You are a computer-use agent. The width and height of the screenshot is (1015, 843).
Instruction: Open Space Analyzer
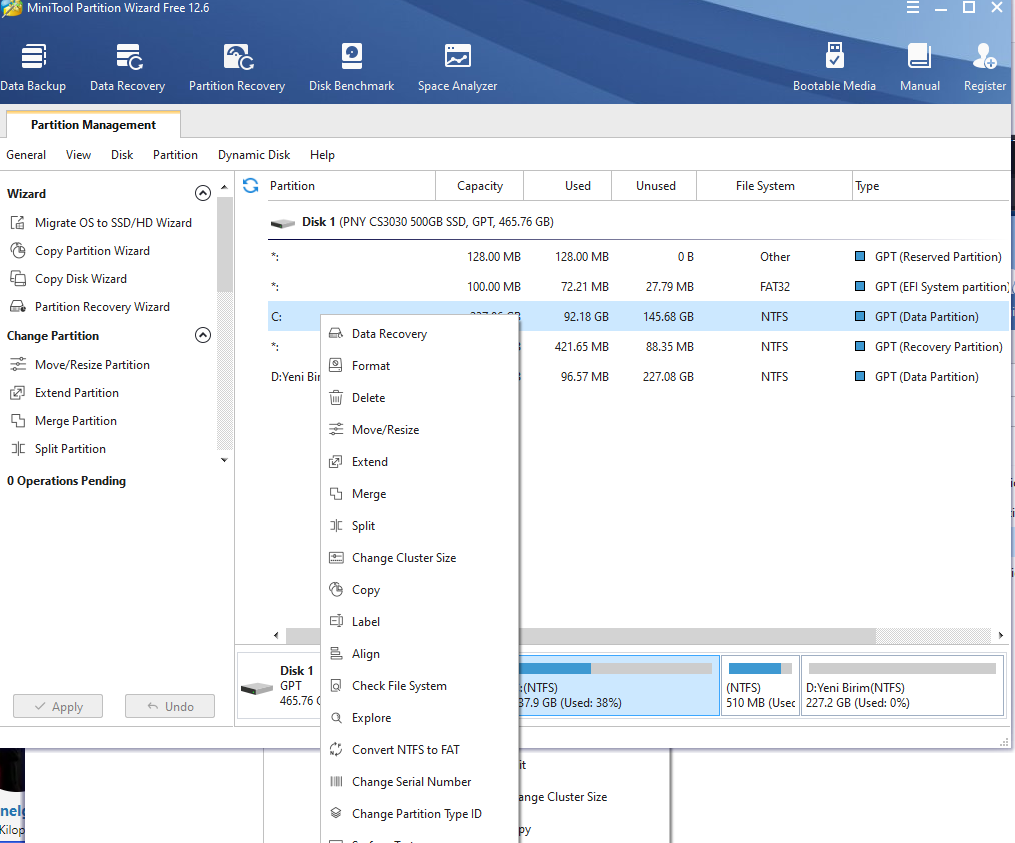pyautogui.click(x=457, y=67)
